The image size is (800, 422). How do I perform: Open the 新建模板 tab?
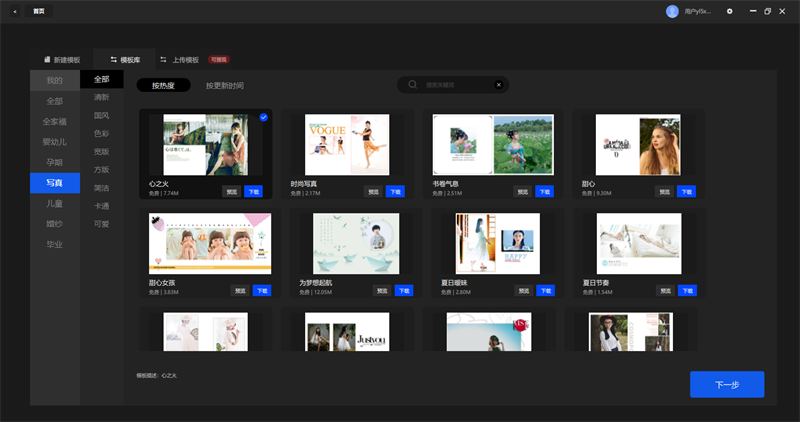[x=62, y=60]
